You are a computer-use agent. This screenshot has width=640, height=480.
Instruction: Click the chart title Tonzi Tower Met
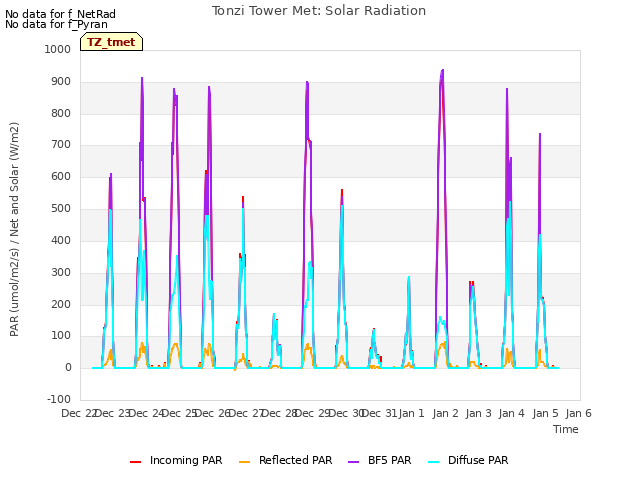pos(319,11)
